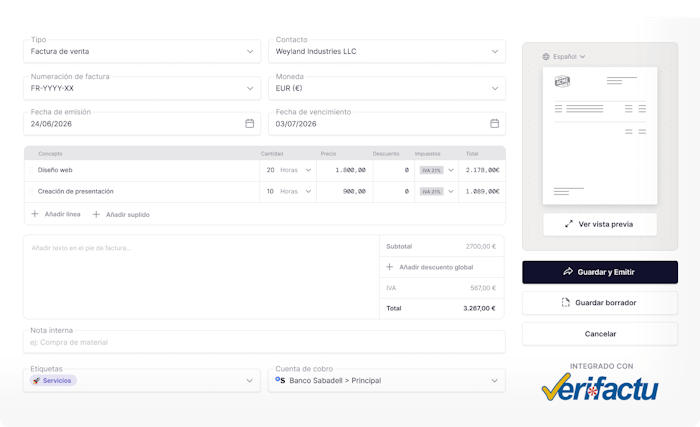This screenshot has height=427, width=700.
Task: Expand the Cuenta de cobro Banco Sabadell dropdown
Action: click(x=387, y=381)
